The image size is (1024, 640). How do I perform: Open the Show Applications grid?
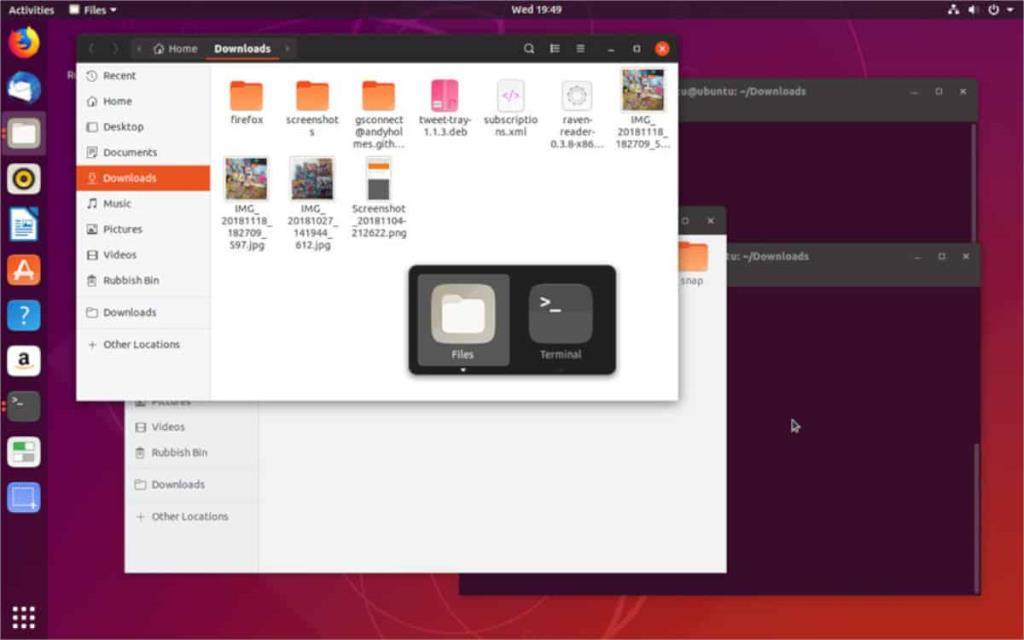click(24, 616)
